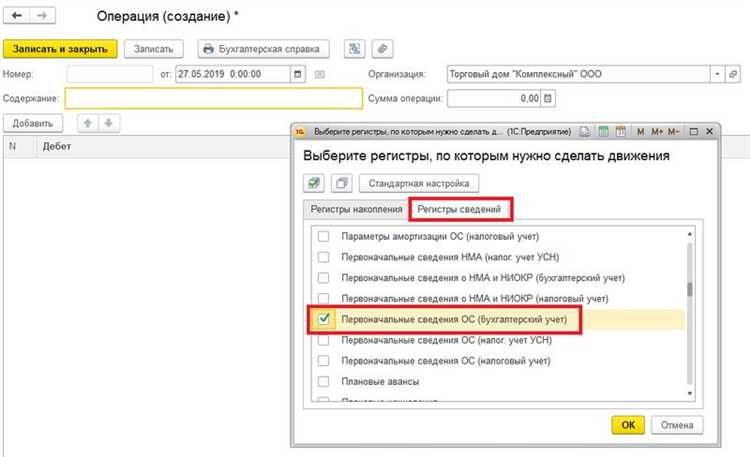Go forward with the right arrow button
This screenshot has width=750, height=457.
point(42,16)
